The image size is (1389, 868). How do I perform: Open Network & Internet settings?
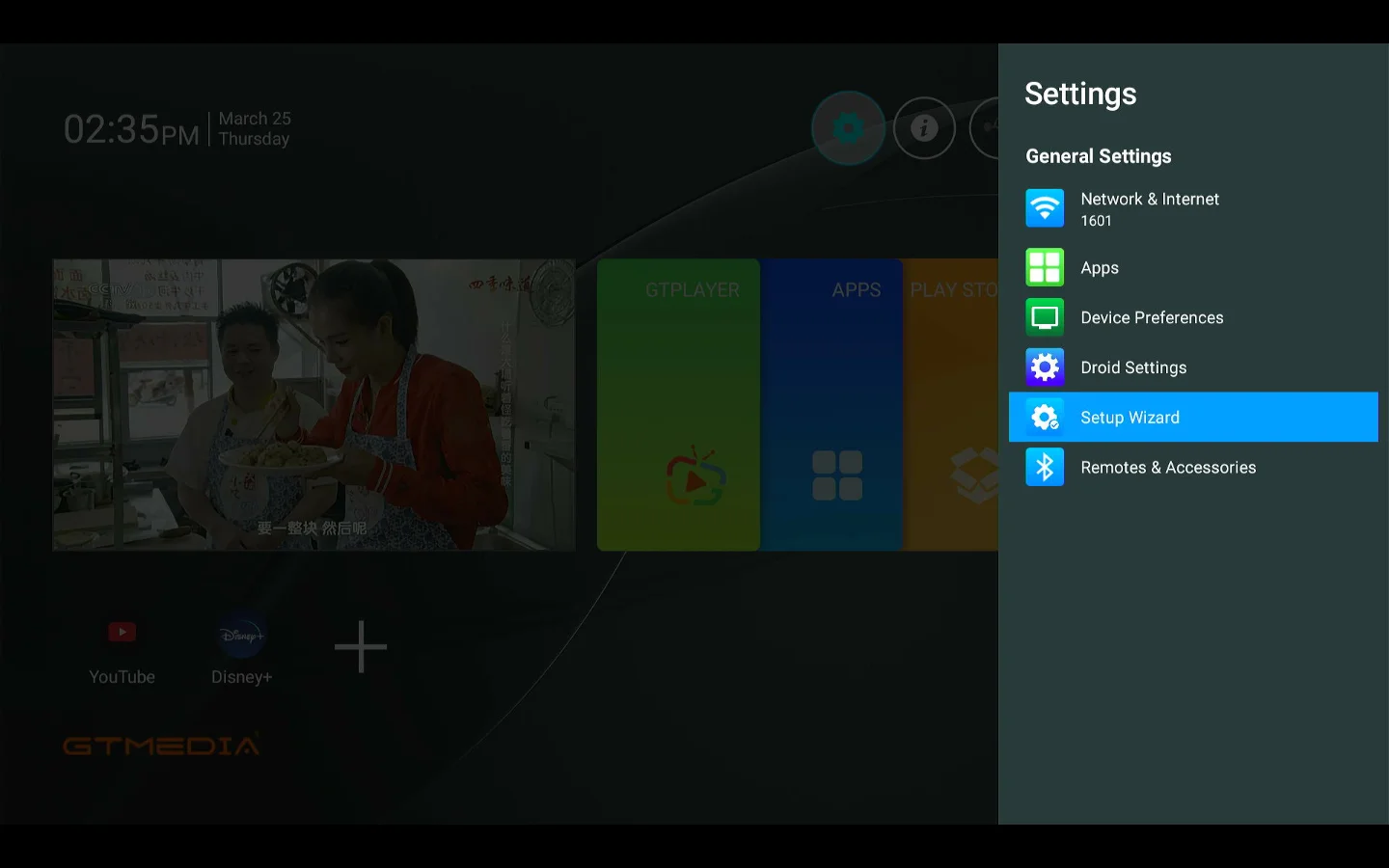(1193, 208)
